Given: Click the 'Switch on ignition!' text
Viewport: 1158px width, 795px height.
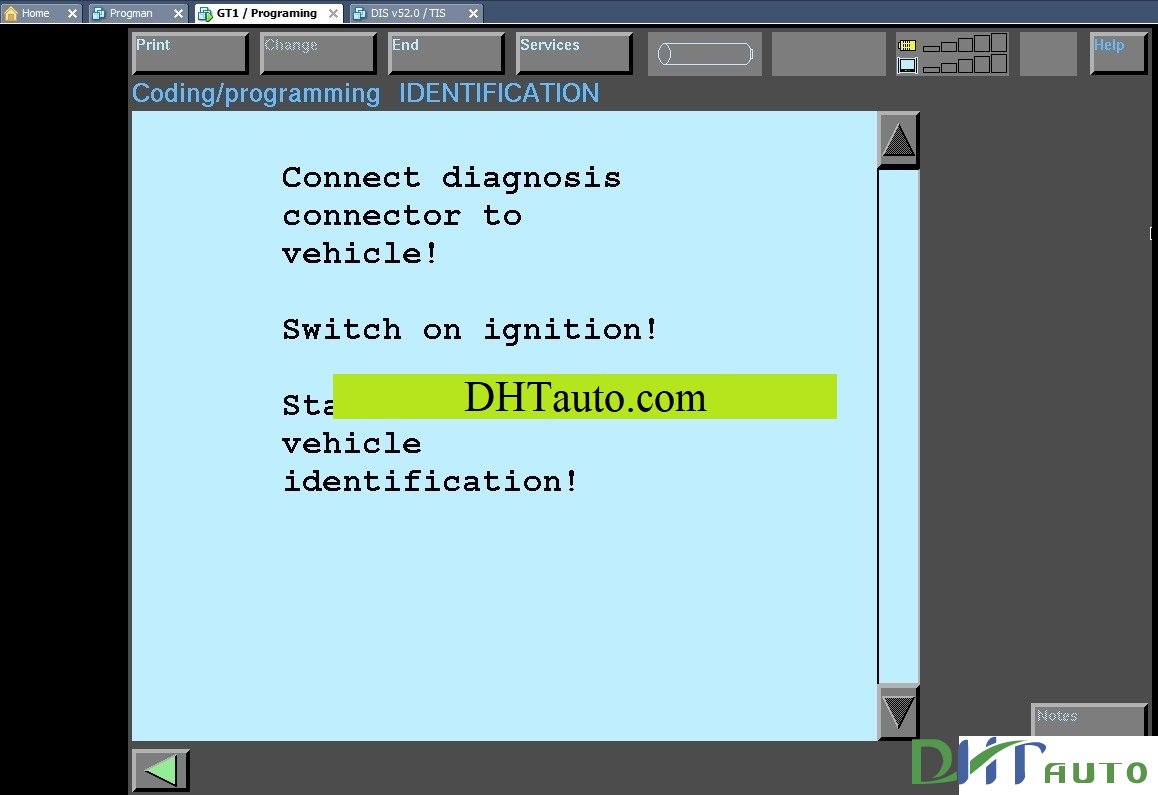Looking at the screenshot, I should (x=470, y=330).
